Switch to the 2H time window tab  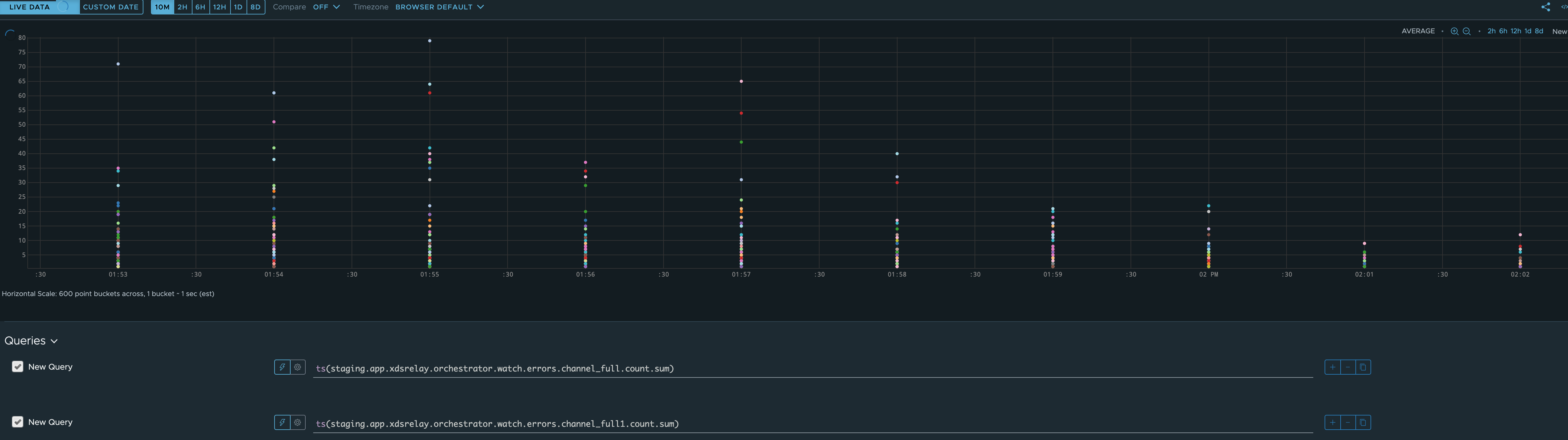click(x=182, y=7)
